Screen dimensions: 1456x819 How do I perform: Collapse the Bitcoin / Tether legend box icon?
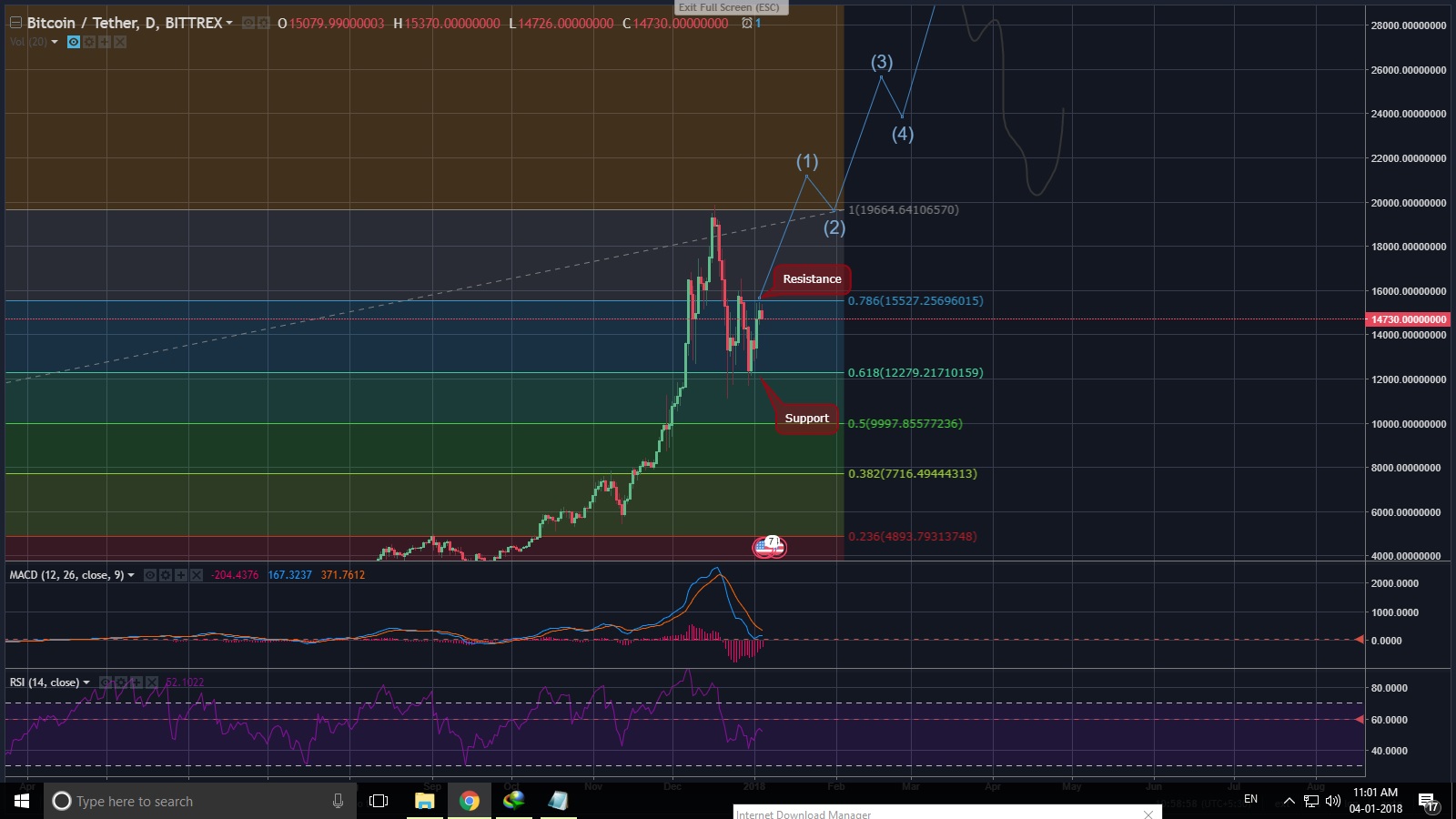click(15, 23)
